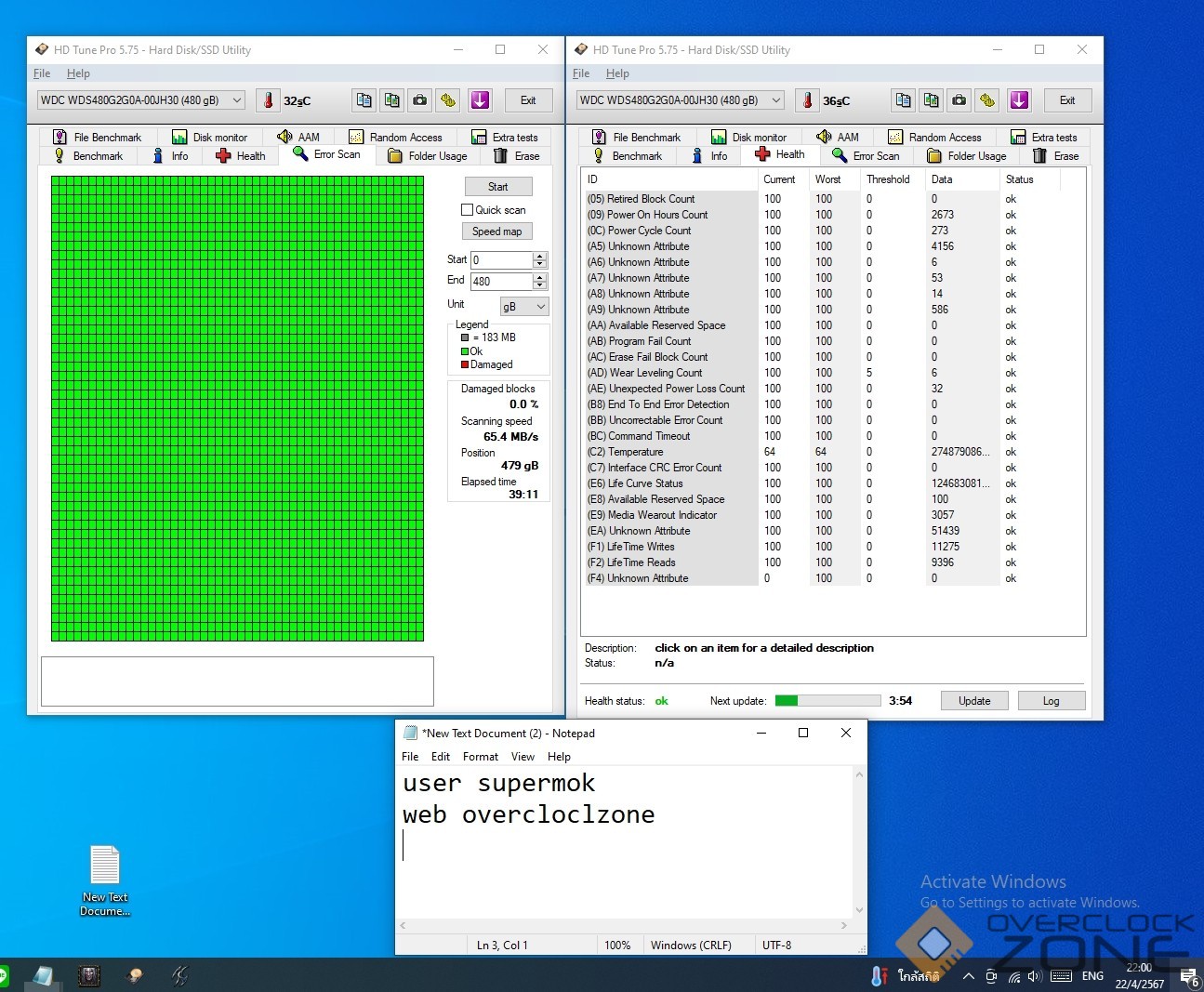Open the drive selector dropdown in the Health window
The image size is (1204, 992).
681,100
